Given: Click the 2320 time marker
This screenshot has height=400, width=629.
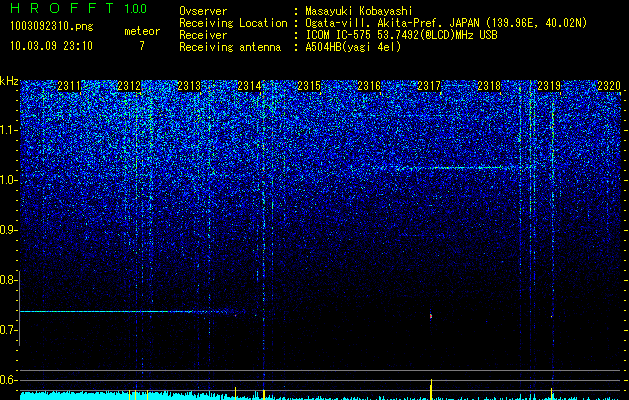Looking at the screenshot, I should click(609, 86).
